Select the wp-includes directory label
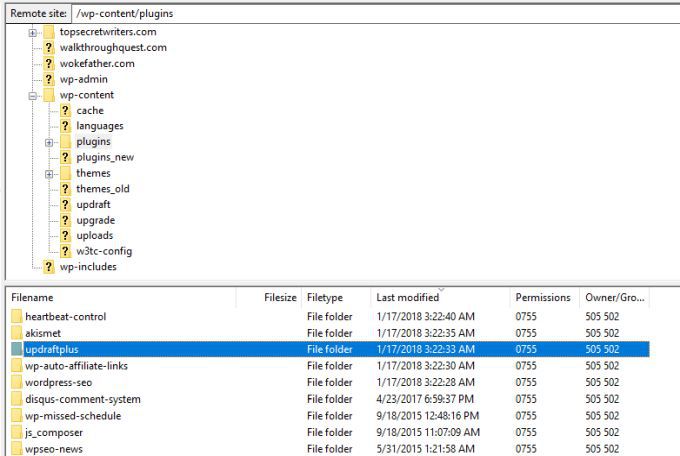Viewport: 680px width, 456px height. click(x=88, y=267)
